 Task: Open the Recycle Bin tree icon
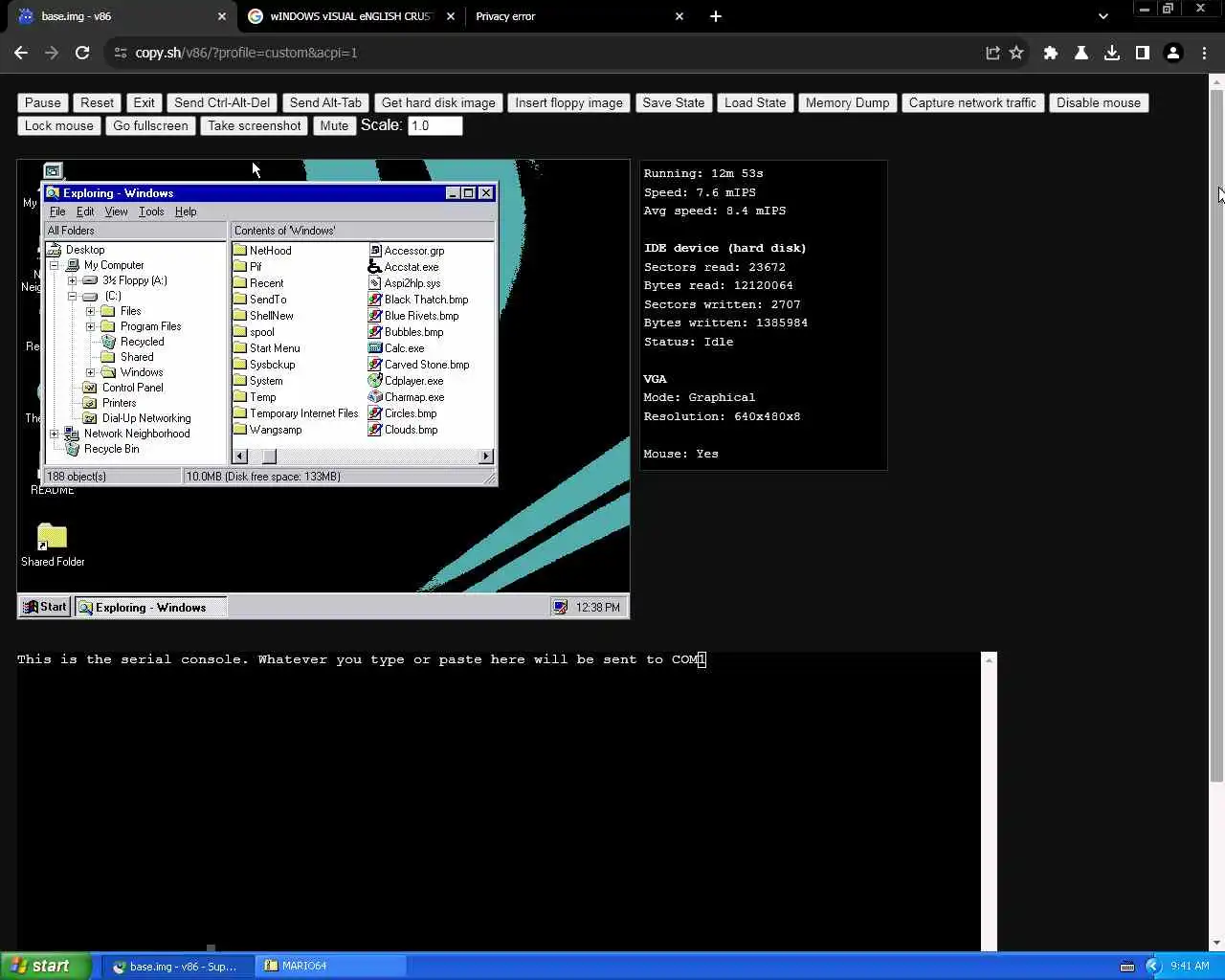pyautogui.click(x=72, y=449)
